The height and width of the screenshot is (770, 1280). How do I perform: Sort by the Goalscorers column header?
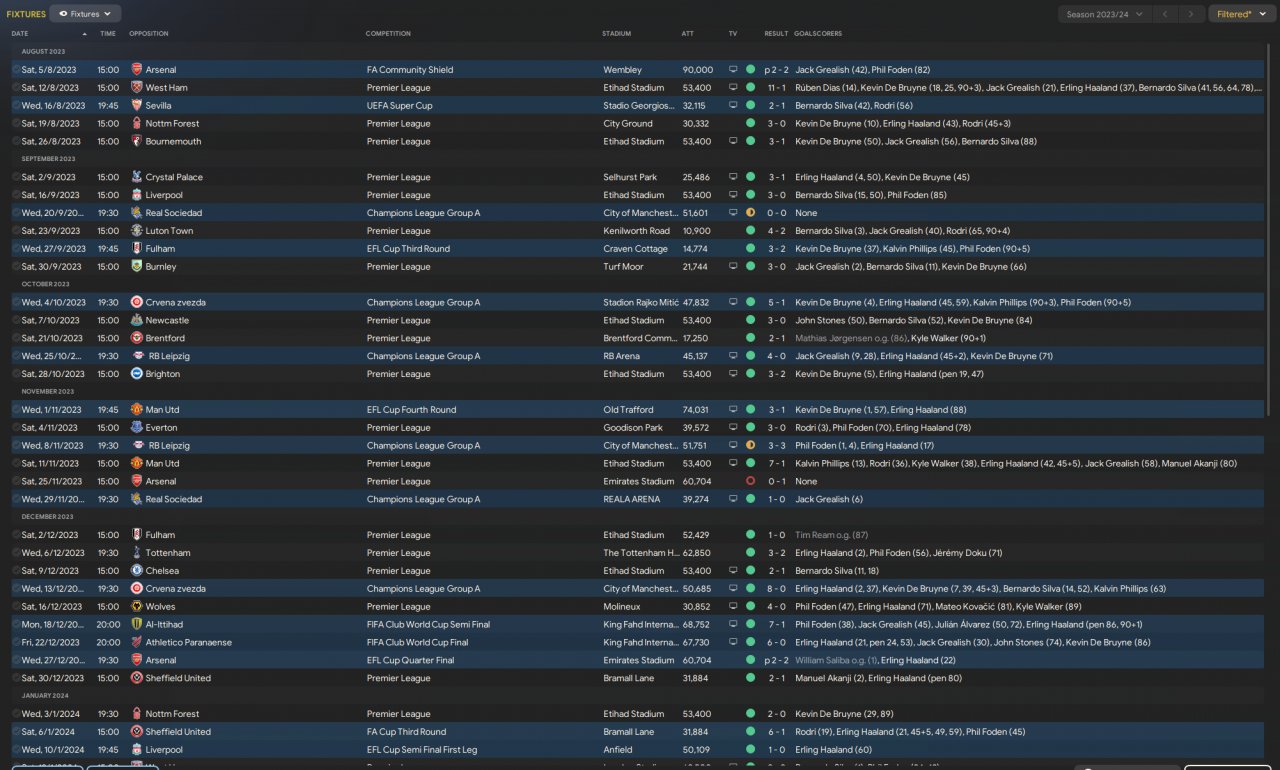click(x=818, y=34)
